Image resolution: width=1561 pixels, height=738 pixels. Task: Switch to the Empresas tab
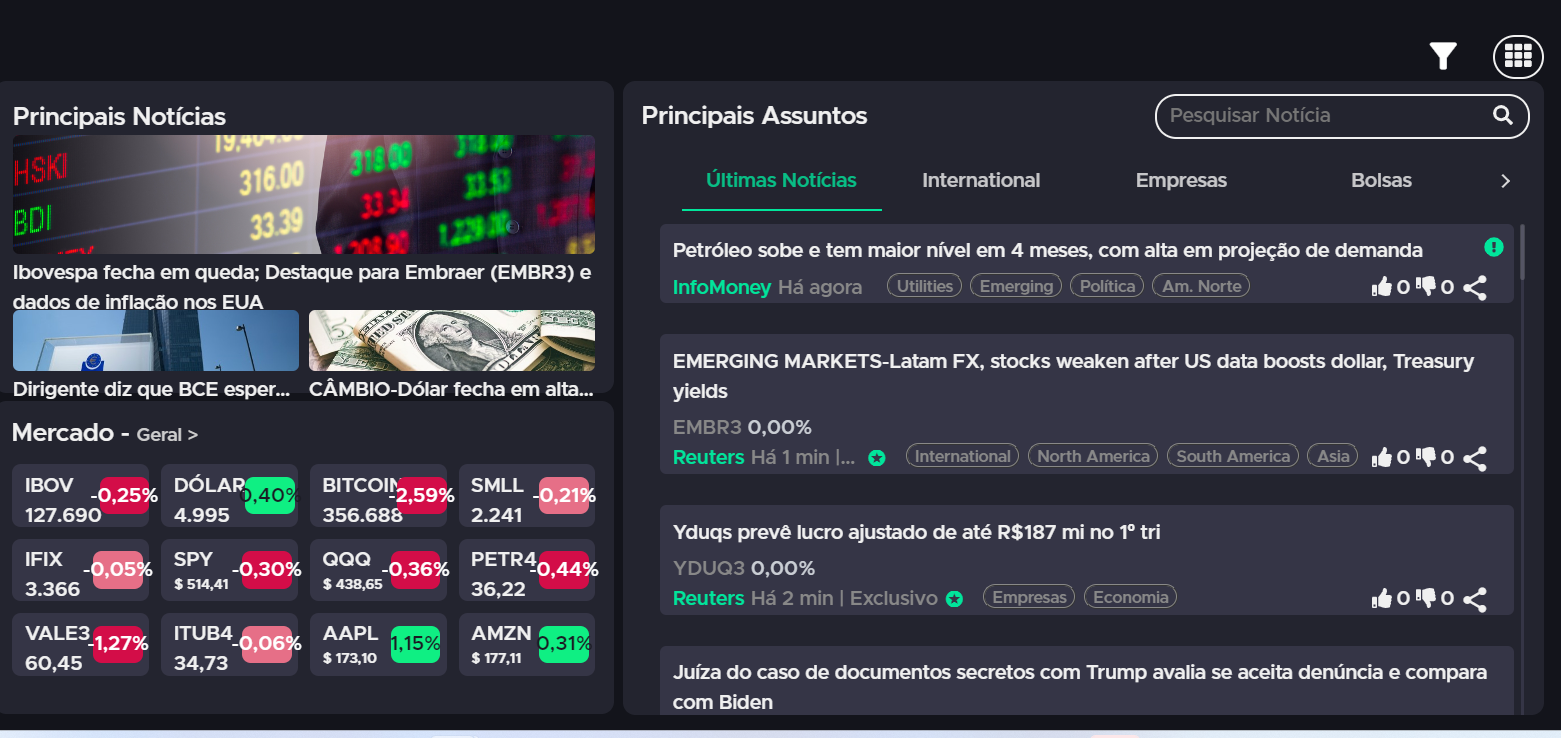(1181, 181)
